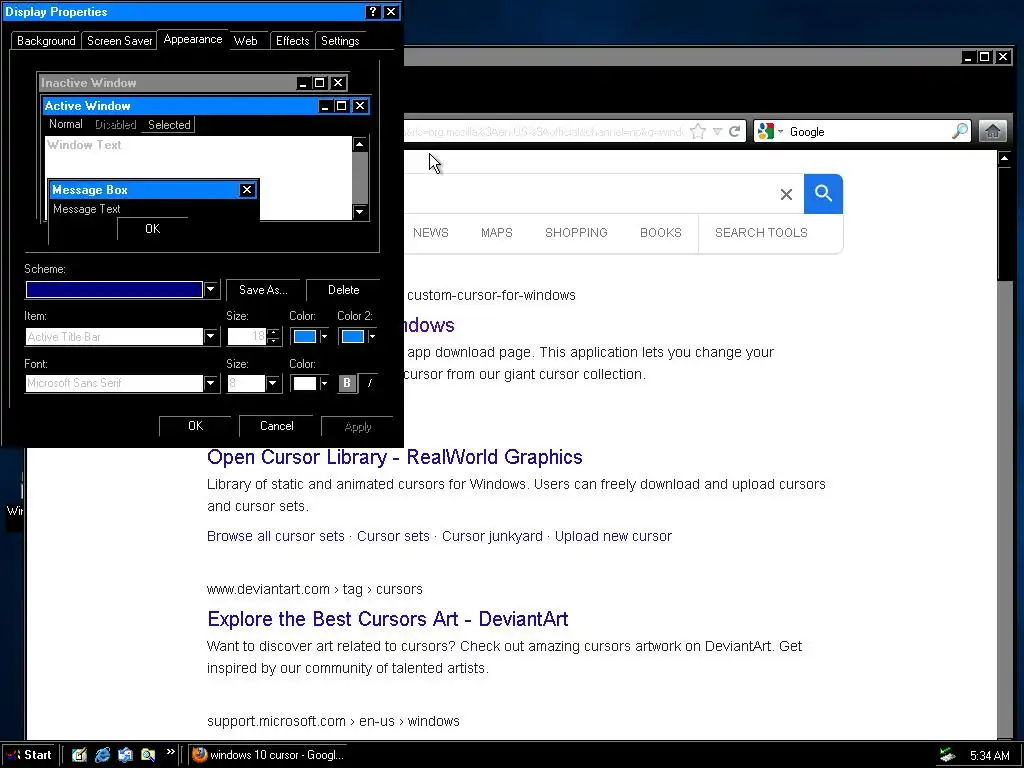
Task: Open SEARCH TOOLS in Google results
Action: coord(761,232)
